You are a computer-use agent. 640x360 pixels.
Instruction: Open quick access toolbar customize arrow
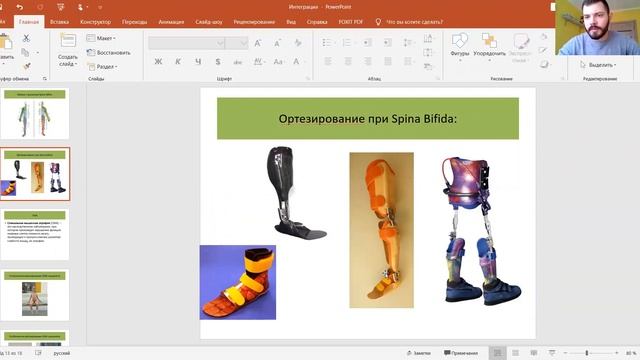point(100,7)
